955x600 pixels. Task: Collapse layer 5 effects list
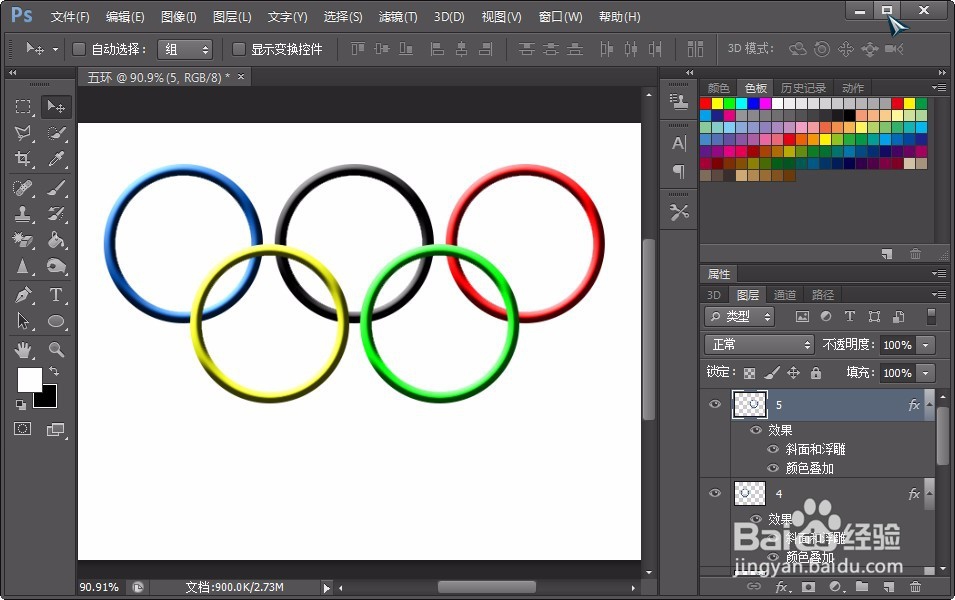(x=929, y=404)
